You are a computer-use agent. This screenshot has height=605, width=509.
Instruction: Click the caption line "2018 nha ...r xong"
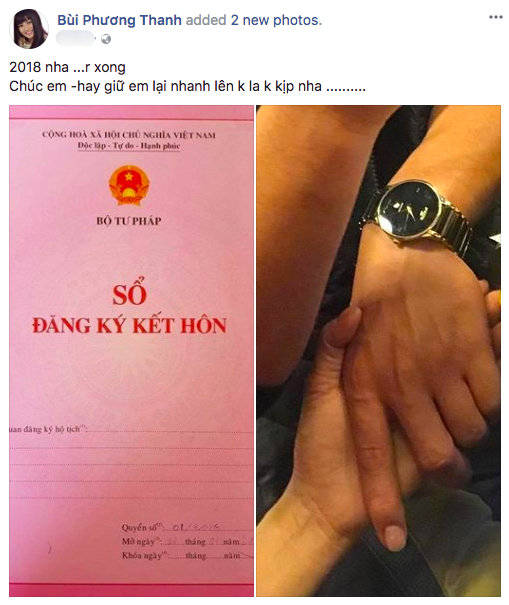click(x=68, y=68)
